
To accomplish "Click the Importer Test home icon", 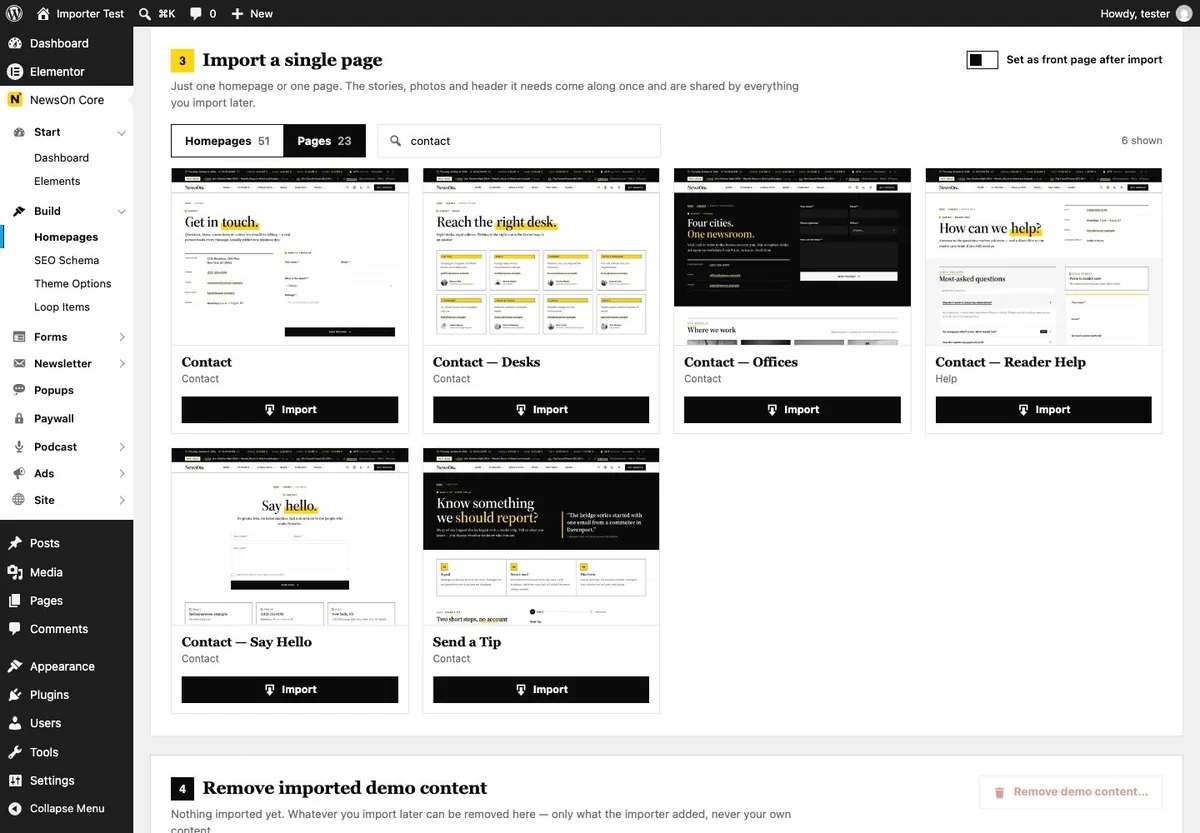I will pyautogui.click(x=43, y=14).
